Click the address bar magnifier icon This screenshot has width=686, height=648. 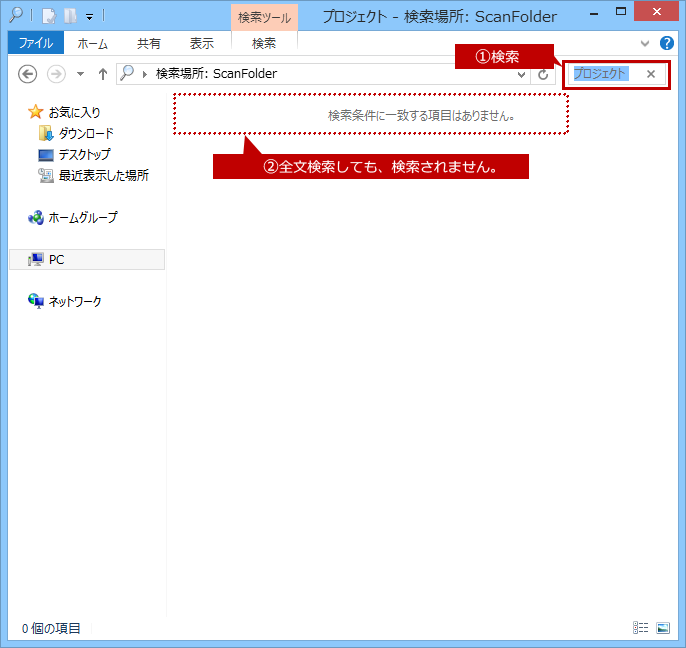[x=127, y=73]
